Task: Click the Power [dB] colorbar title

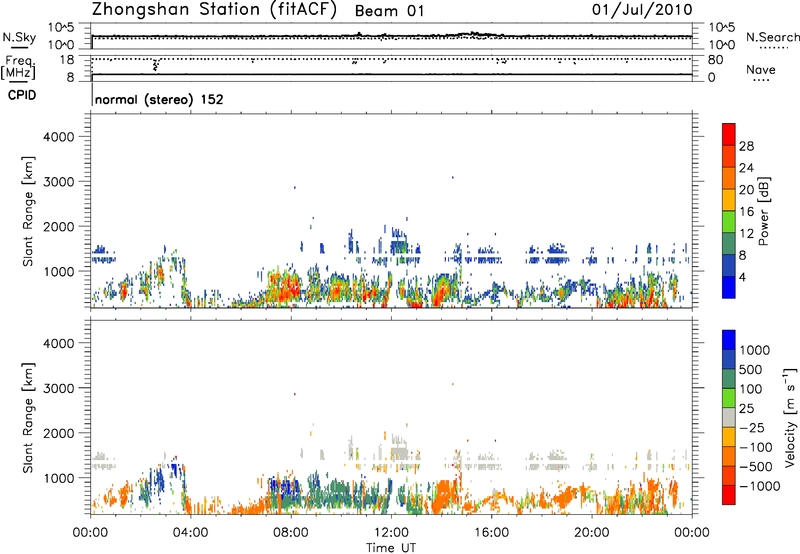Action: (x=763, y=211)
